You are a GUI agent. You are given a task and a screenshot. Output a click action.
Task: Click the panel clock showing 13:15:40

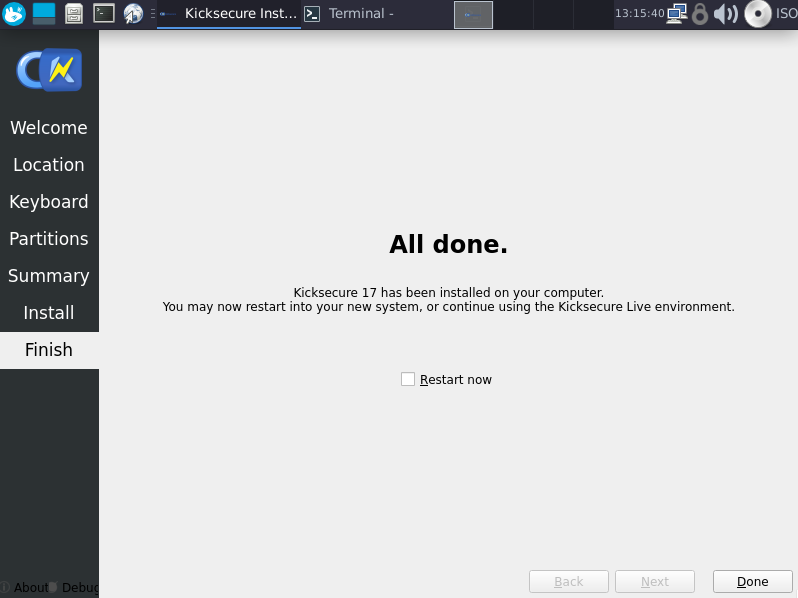click(x=640, y=14)
